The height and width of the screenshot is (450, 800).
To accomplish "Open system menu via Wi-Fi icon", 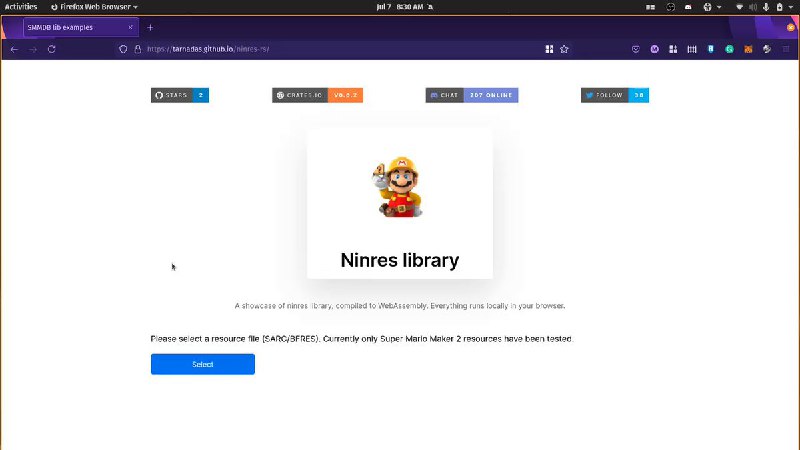I will [x=739, y=7].
